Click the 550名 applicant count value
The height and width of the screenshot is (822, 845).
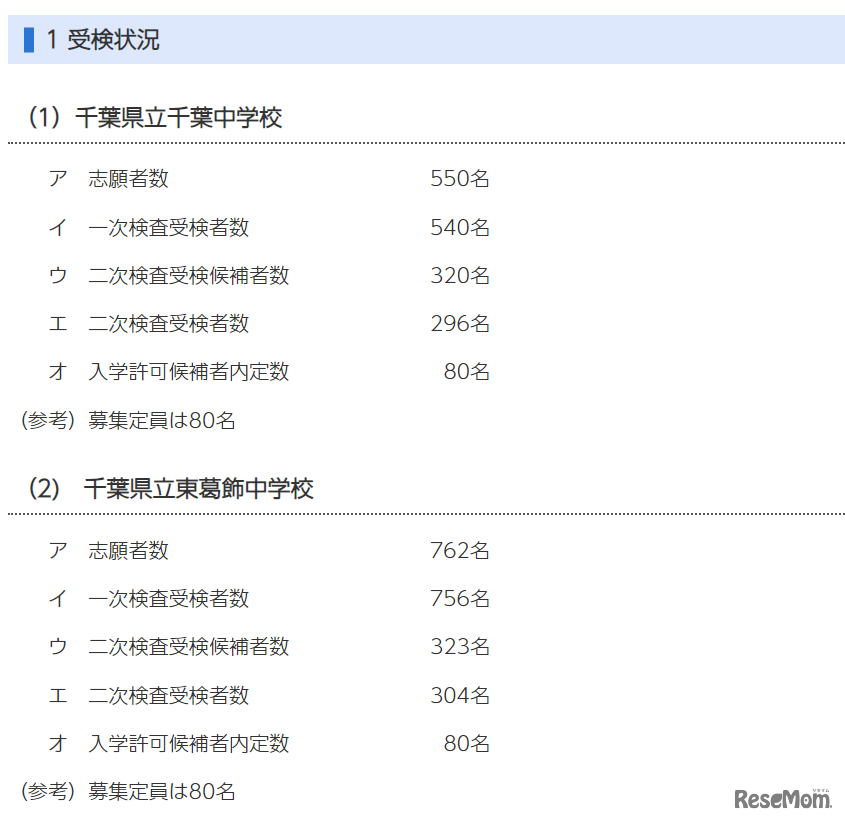[x=460, y=179]
